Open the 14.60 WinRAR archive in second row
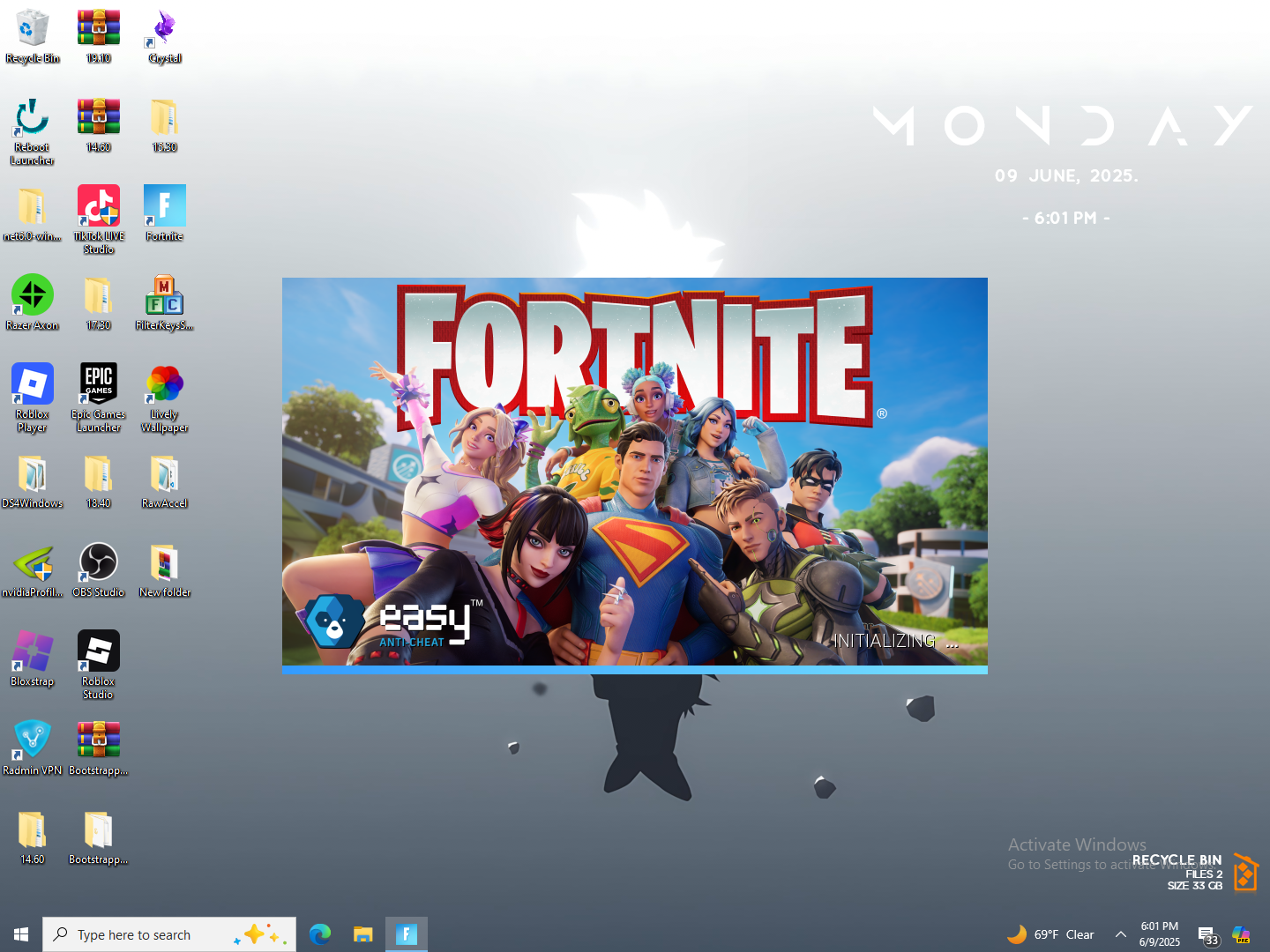Viewport: 1270px width, 952px height. click(99, 125)
